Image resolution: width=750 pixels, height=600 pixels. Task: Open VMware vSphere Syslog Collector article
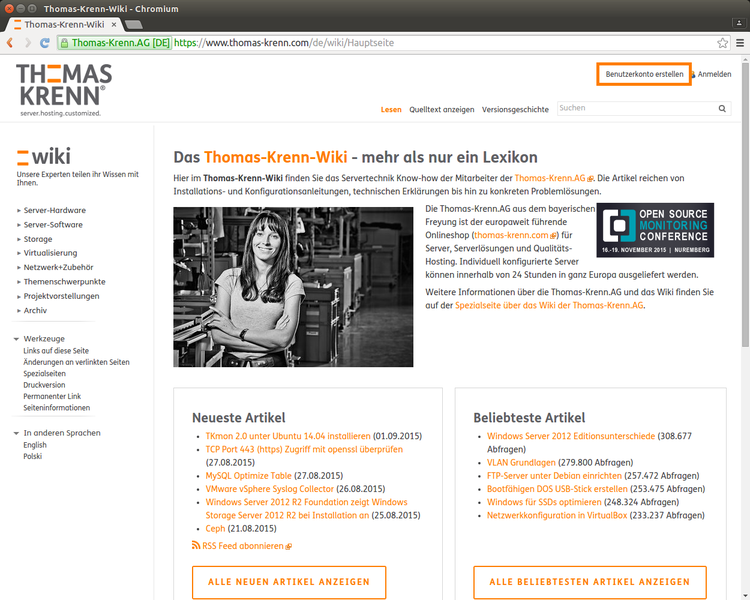pos(270,489)
